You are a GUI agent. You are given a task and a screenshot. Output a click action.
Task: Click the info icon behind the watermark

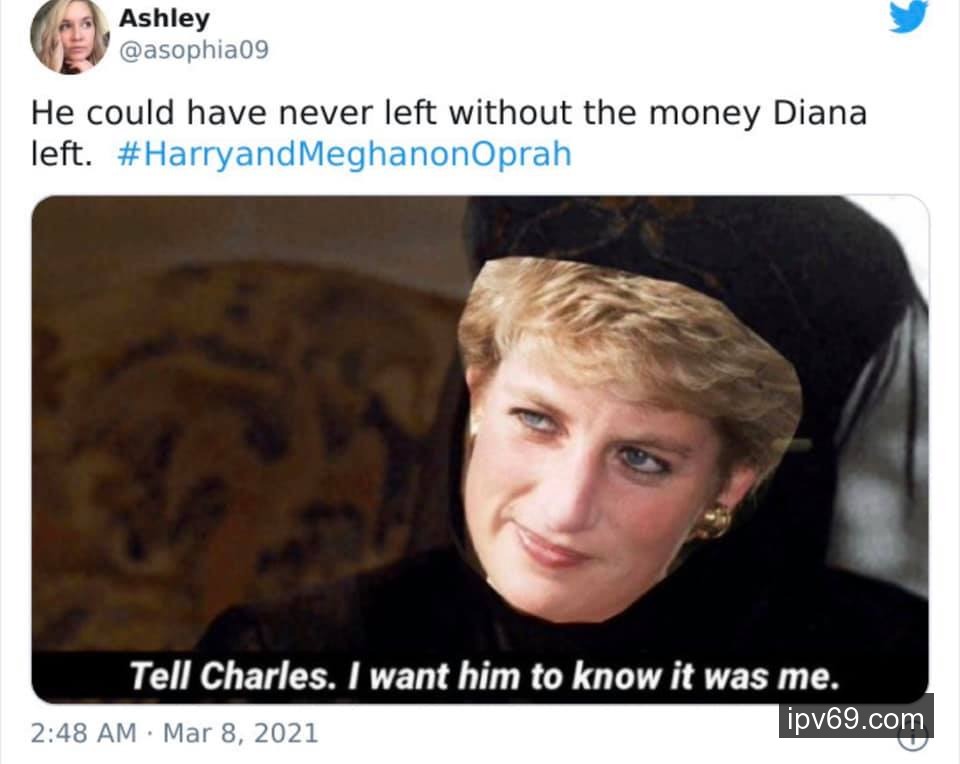[912, 739]
